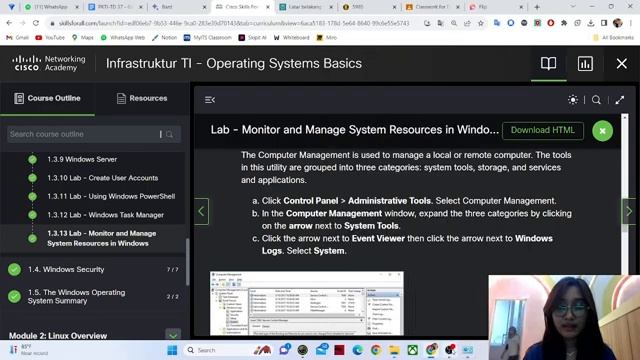Viewport: 640px width, 360px height.
Task: Go to next page arrow
Action: point(629,211)
